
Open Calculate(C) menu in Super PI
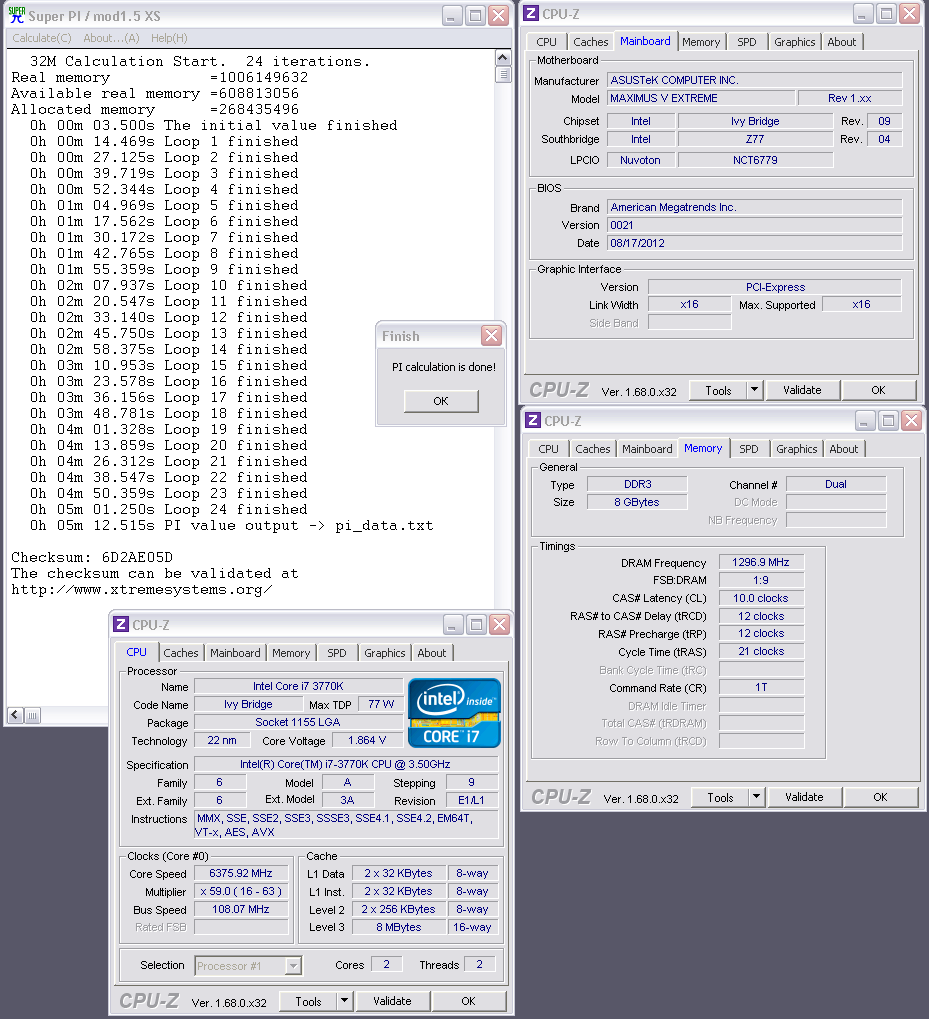pos(42,38)
